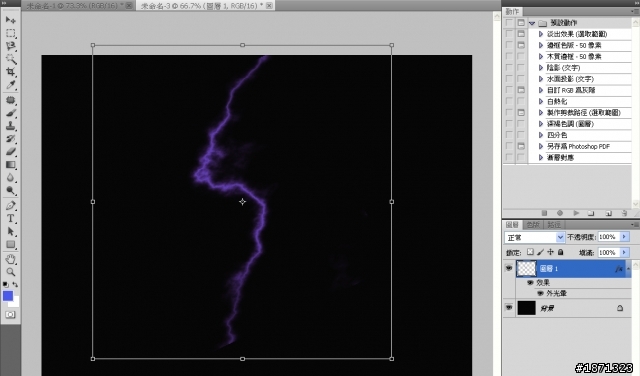Screen dimensions: 640x376
Task: Hide 圖層 1 layer visibility
Action: pyautogui.click(x=509, y=268)
